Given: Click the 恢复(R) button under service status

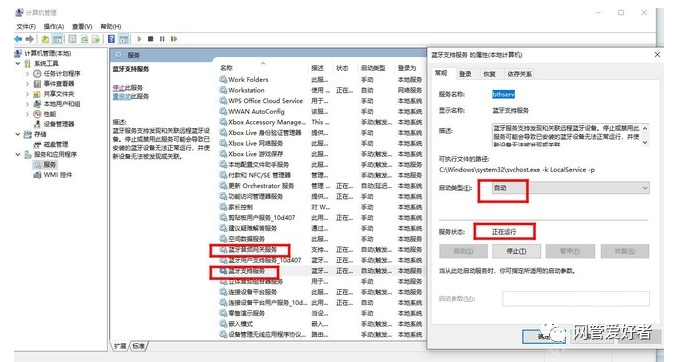Looking at the screenshot, I should pos(625,251).
